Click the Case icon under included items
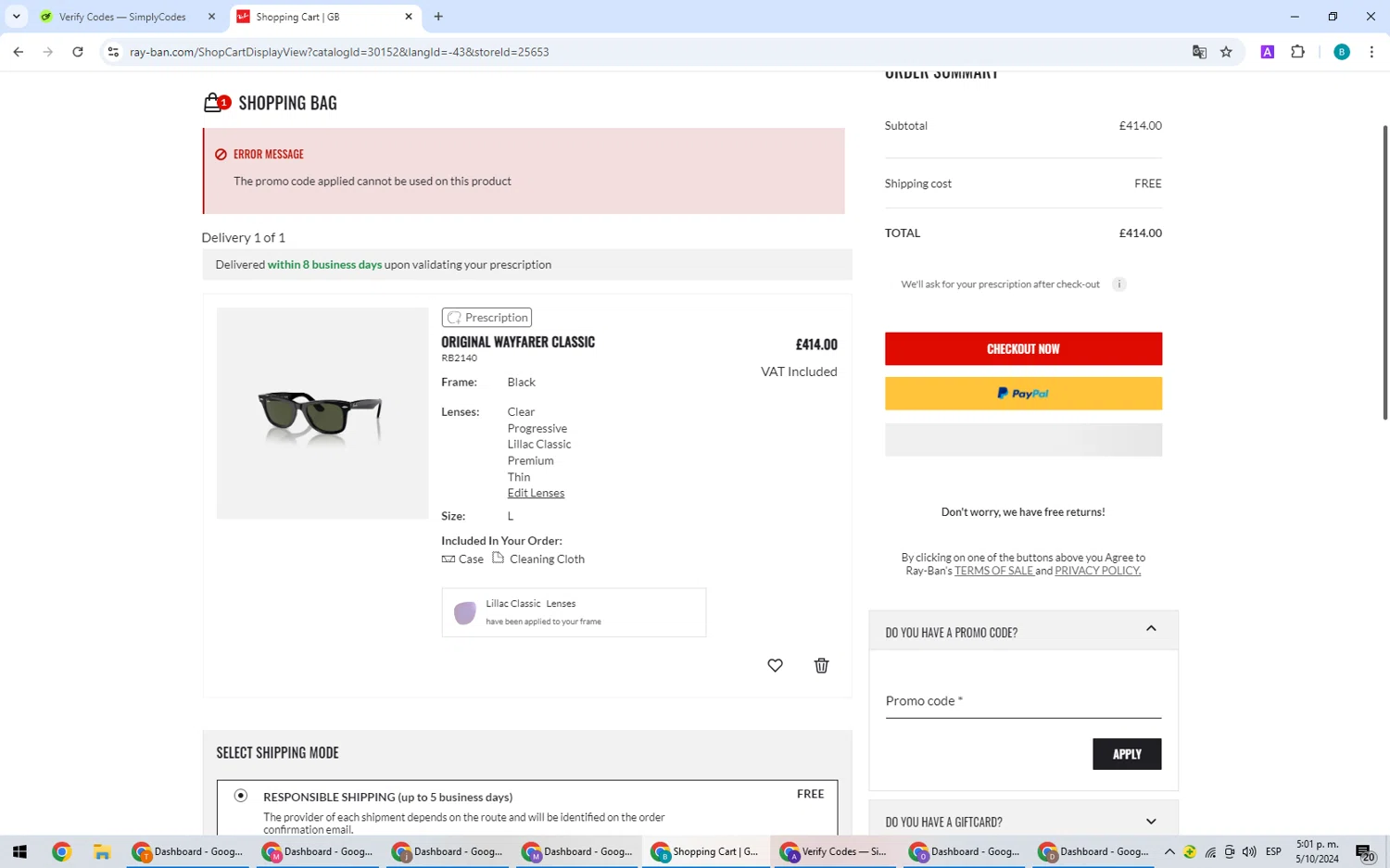The height and width of the screenshot is (868, 1390). tap(449, 559)
